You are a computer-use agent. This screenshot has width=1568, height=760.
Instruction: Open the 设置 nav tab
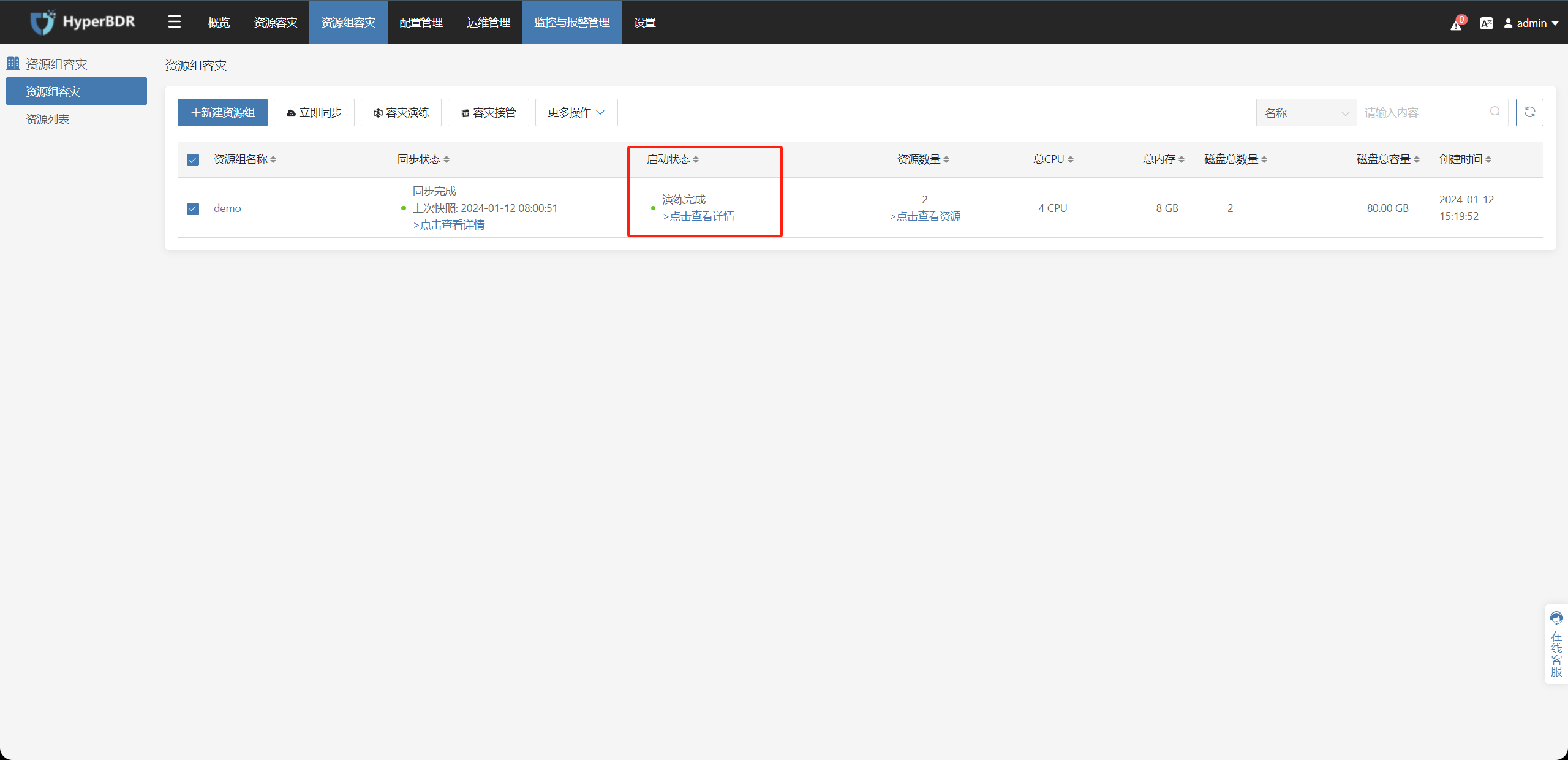click(645, 22)
